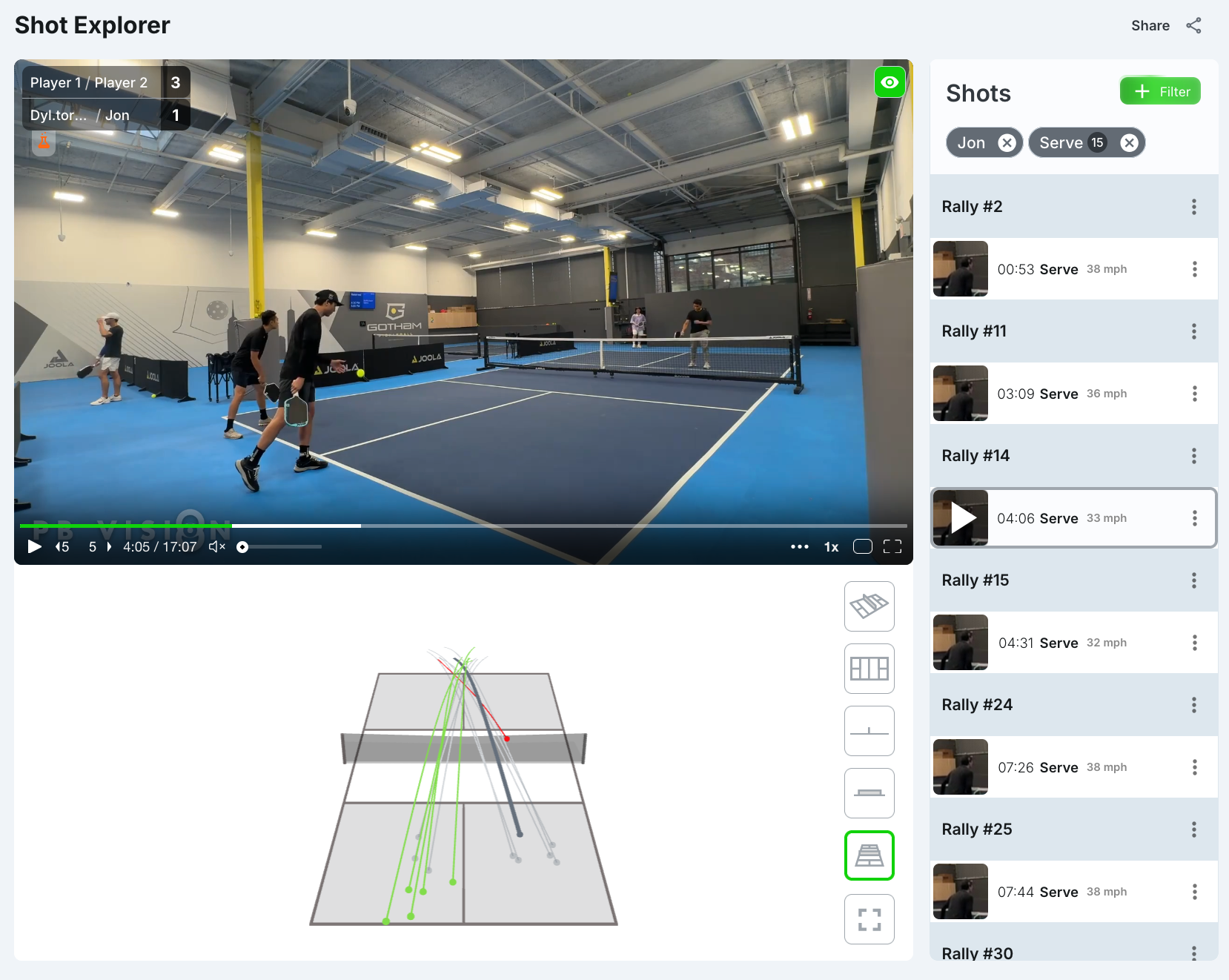Open options for the 03:09 Serve shot
The width and height of the screenshot is (1229, 980).
click(x=1194, y=394)
